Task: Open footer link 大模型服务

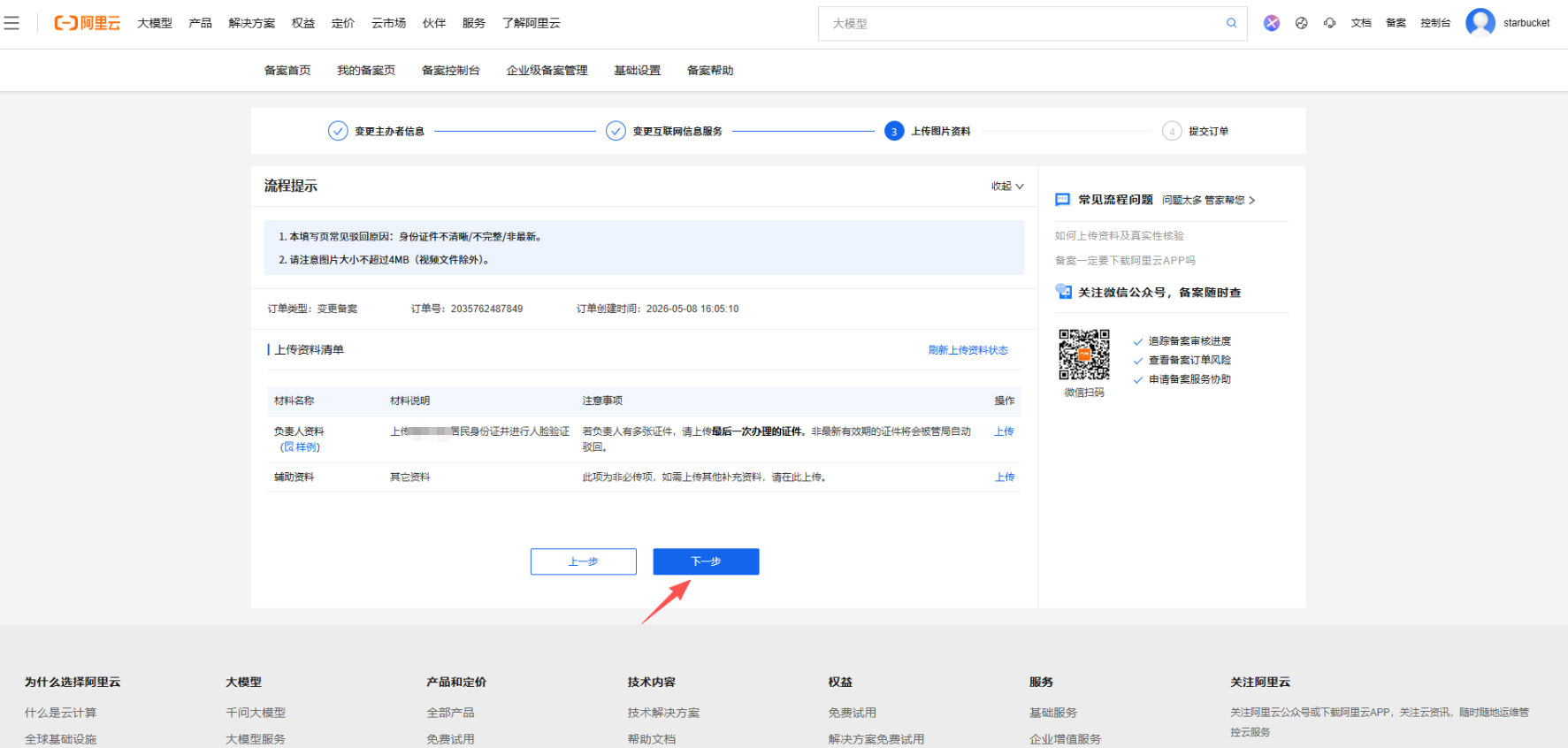Action: (256, 739)
